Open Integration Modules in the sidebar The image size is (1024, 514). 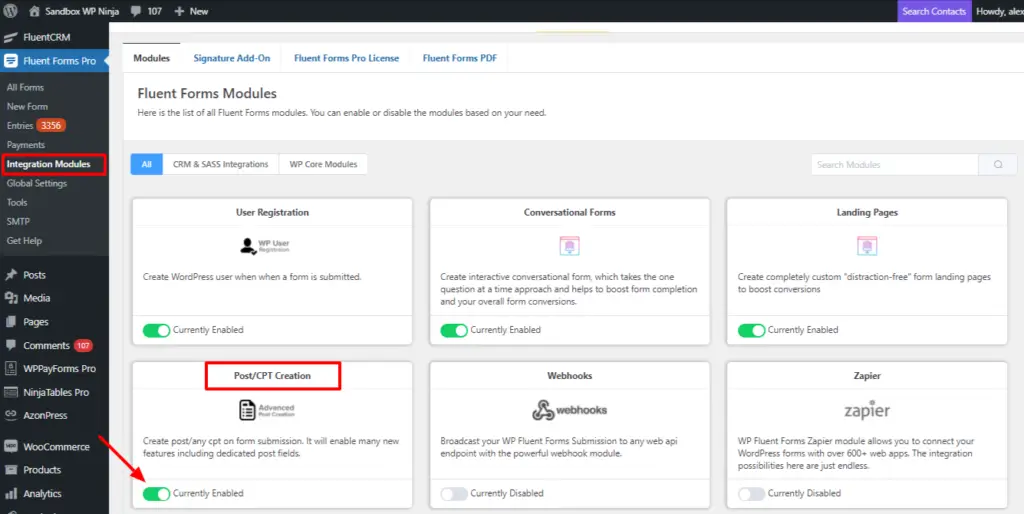coord(49,164)
